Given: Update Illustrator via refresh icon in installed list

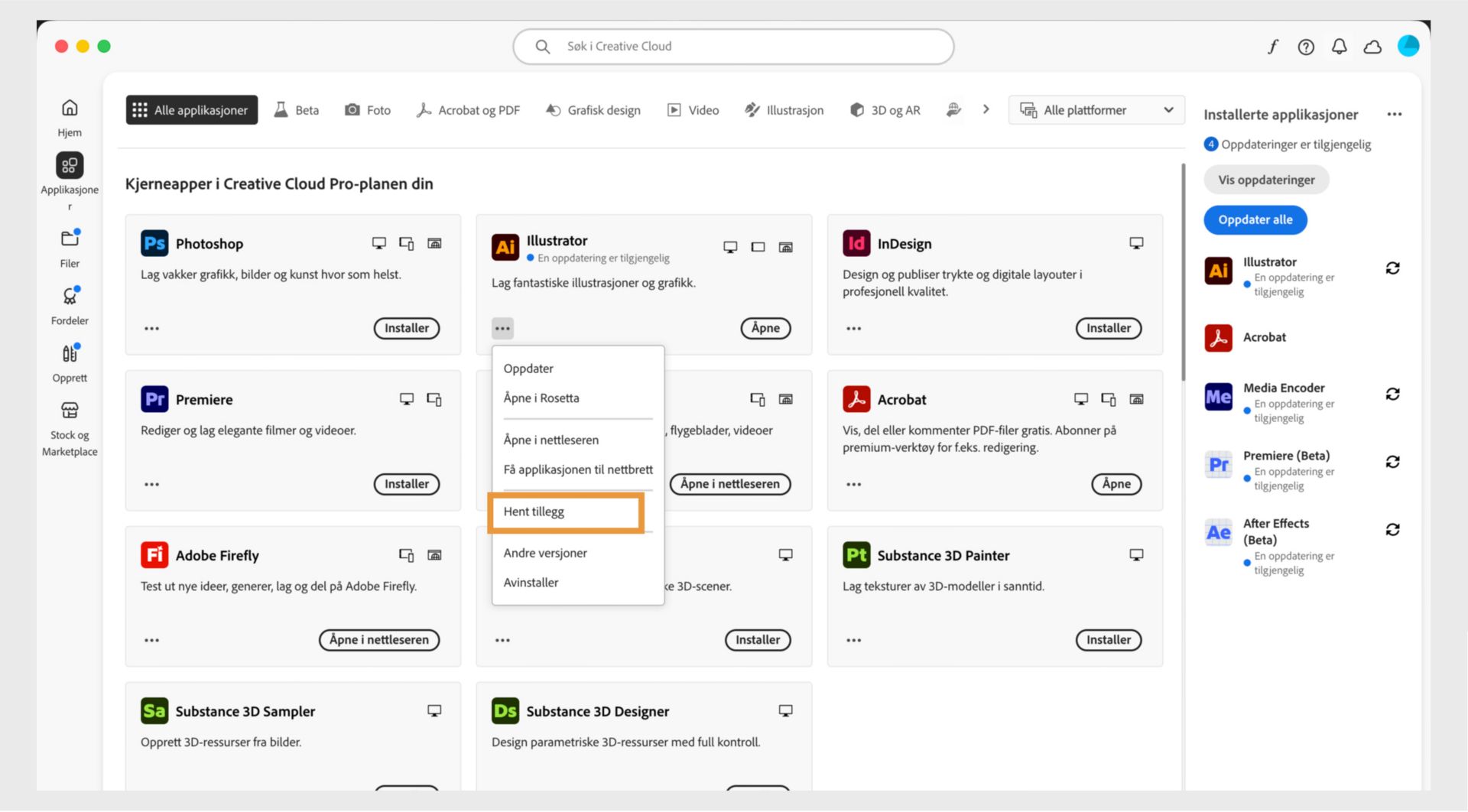Looking at the screenshot, I should click(x=1393, y=268).
